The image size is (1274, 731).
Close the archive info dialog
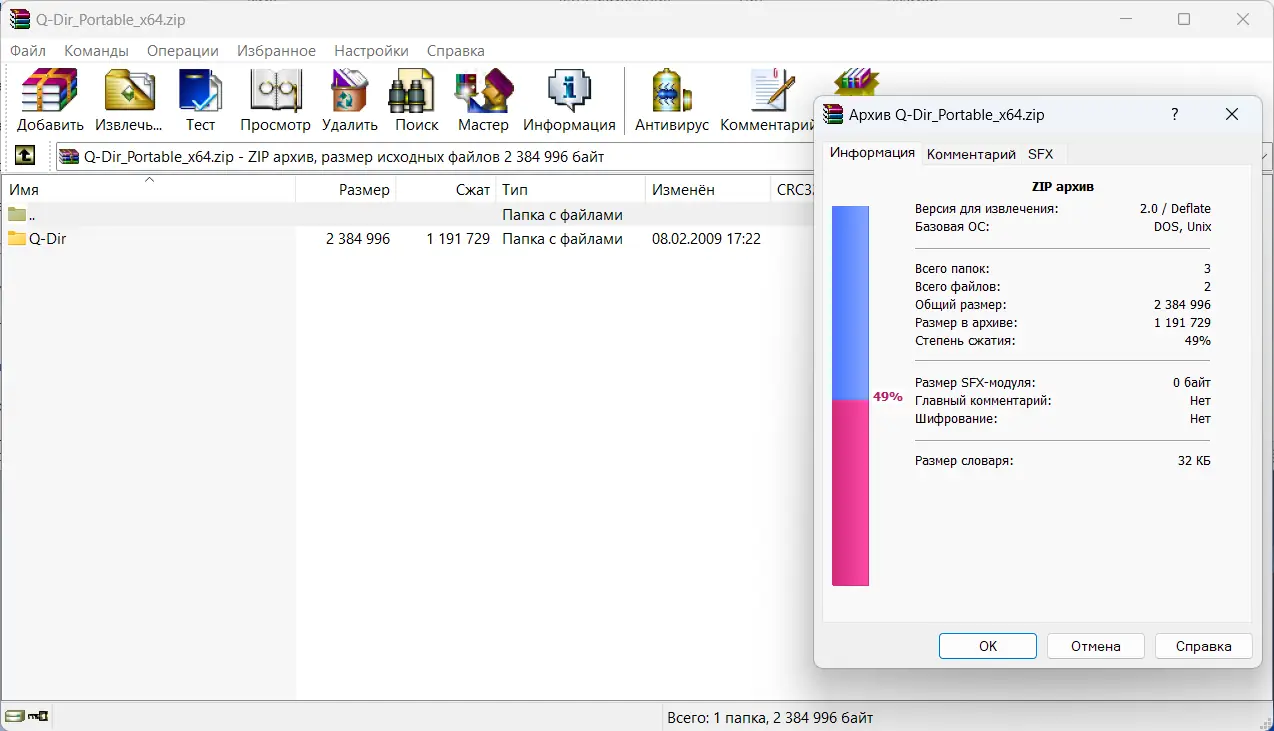click(x=1232, y=114)
